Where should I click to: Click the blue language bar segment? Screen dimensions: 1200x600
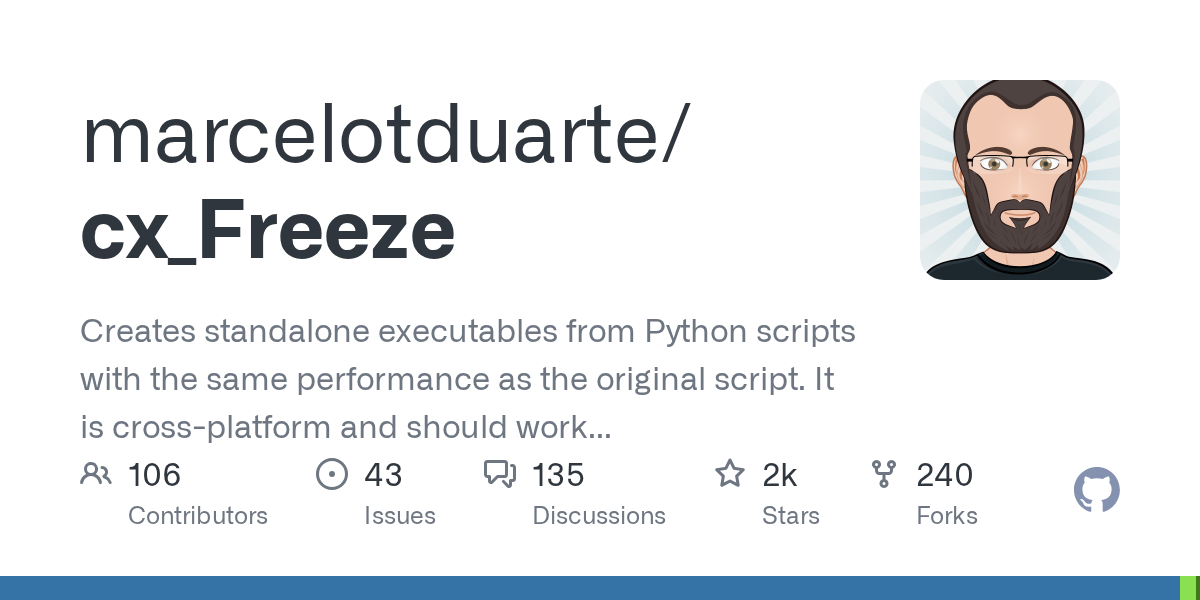tap(590, 588)
